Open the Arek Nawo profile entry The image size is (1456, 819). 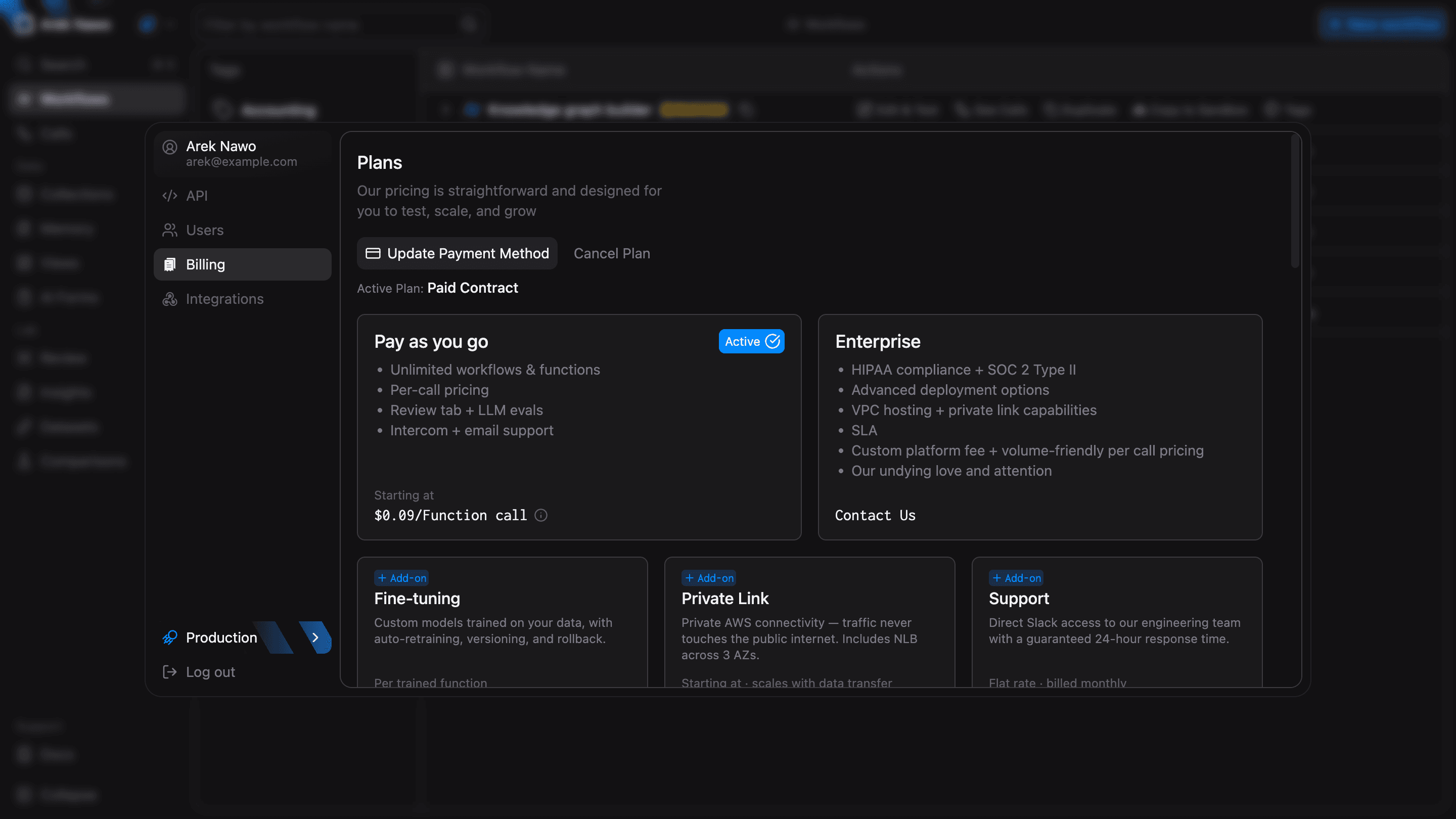point(243,154)
